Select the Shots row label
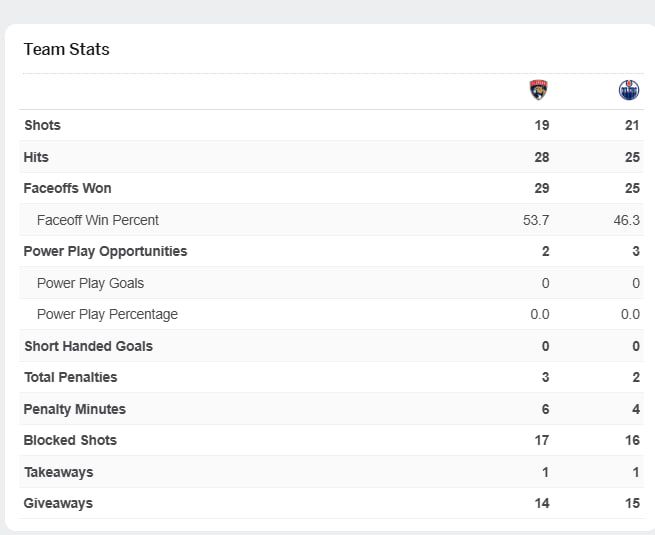Image resolution: width=655 pixels, height=535 pixels. coord(42,125)
